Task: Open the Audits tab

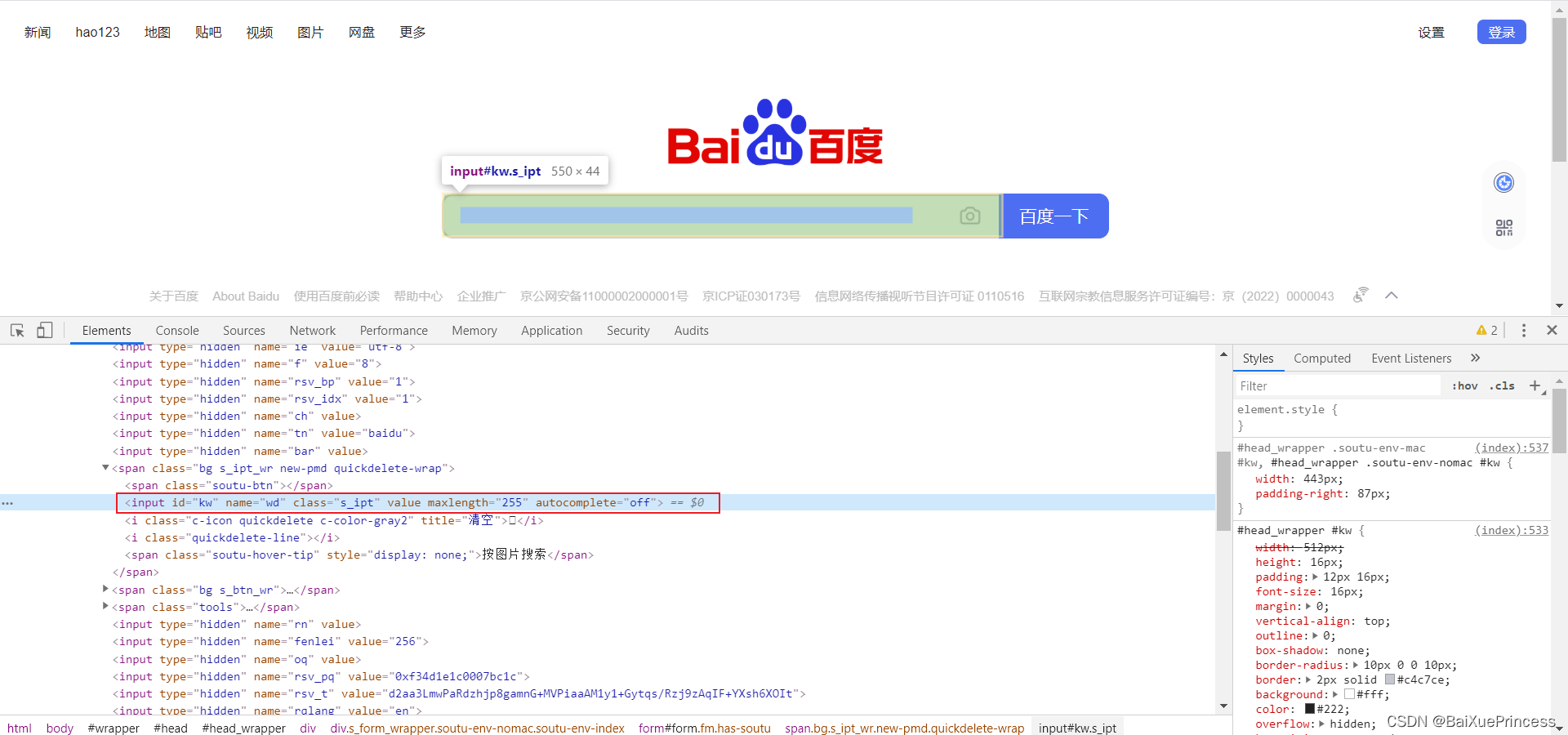Action: point(691,330)
